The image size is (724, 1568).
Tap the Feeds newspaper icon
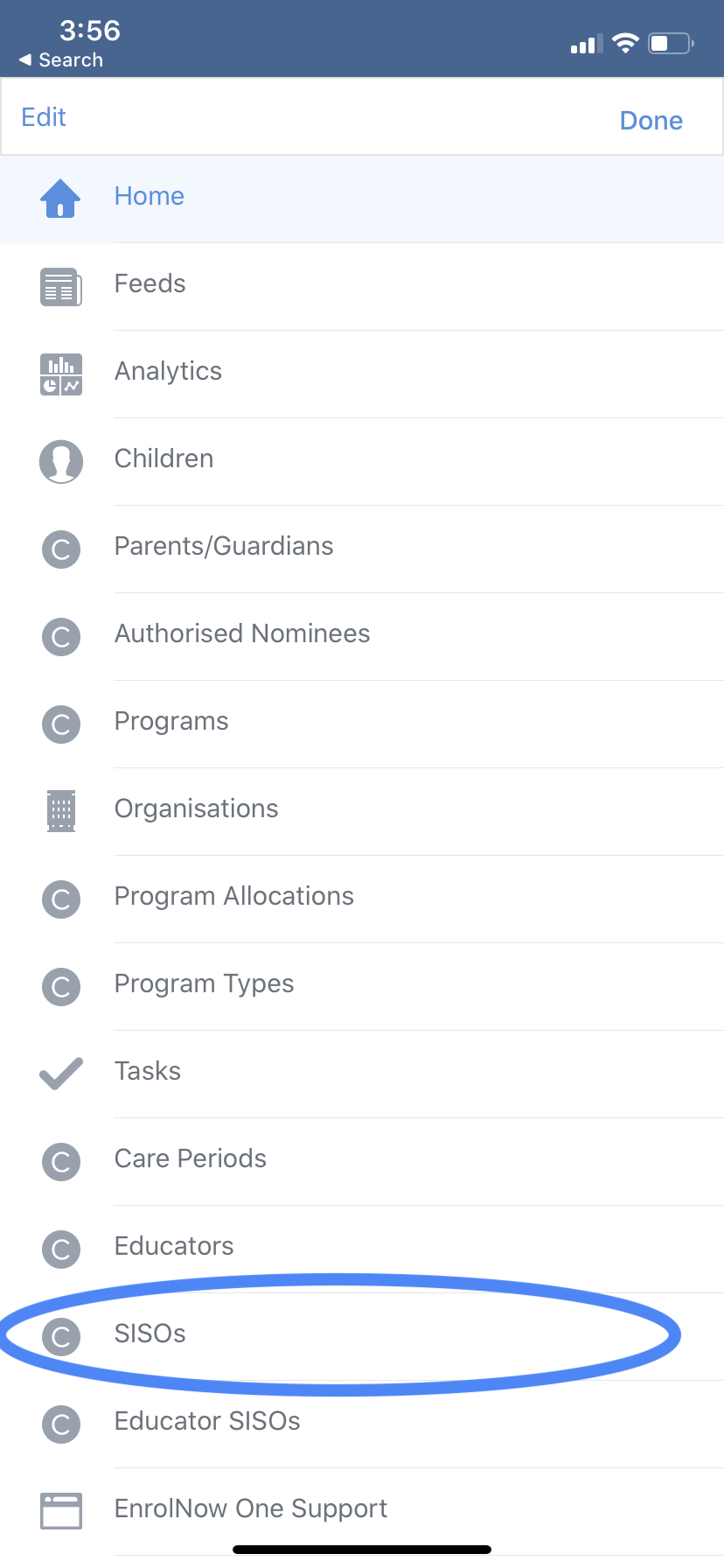60,286
